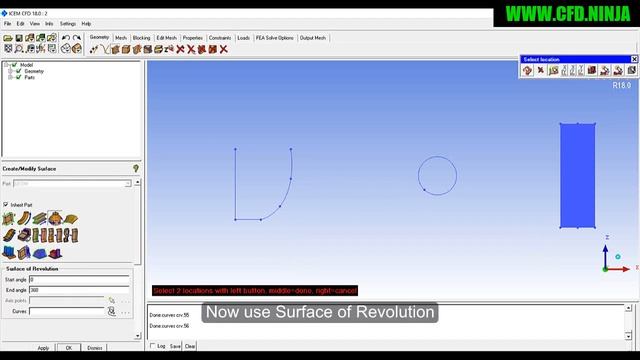
Task: Open the Edit menu
Action: 20,24
